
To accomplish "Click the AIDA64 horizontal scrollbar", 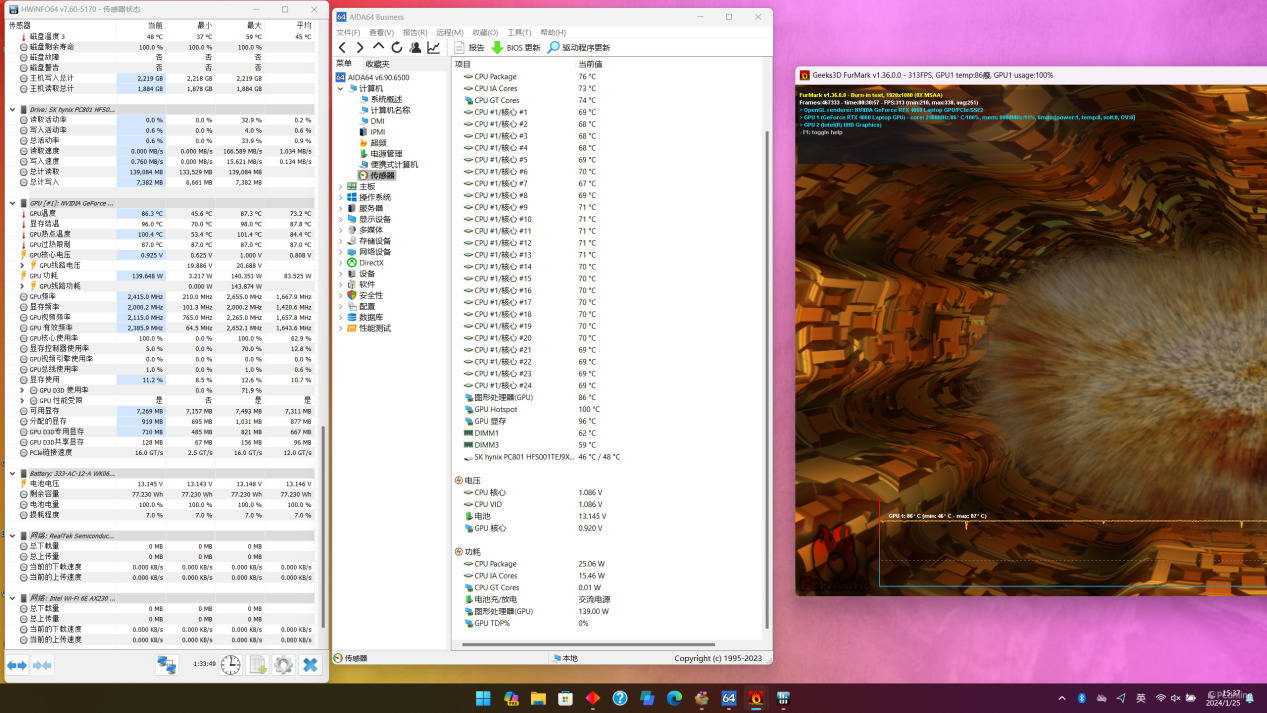I will tap(588, 645).
